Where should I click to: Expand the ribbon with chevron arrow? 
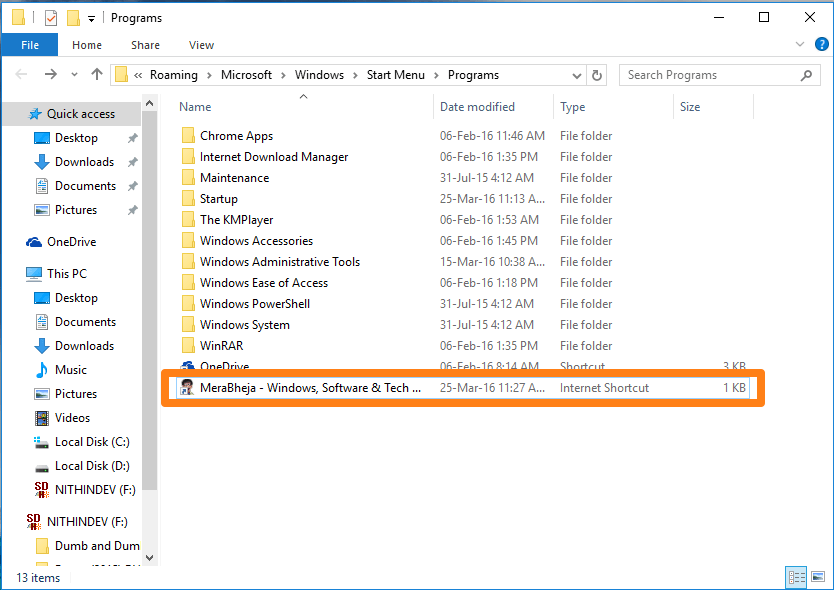point(799,44)
